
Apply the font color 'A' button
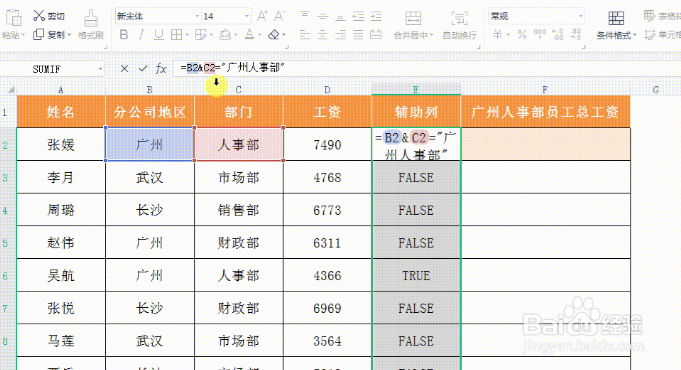(249, 34)
